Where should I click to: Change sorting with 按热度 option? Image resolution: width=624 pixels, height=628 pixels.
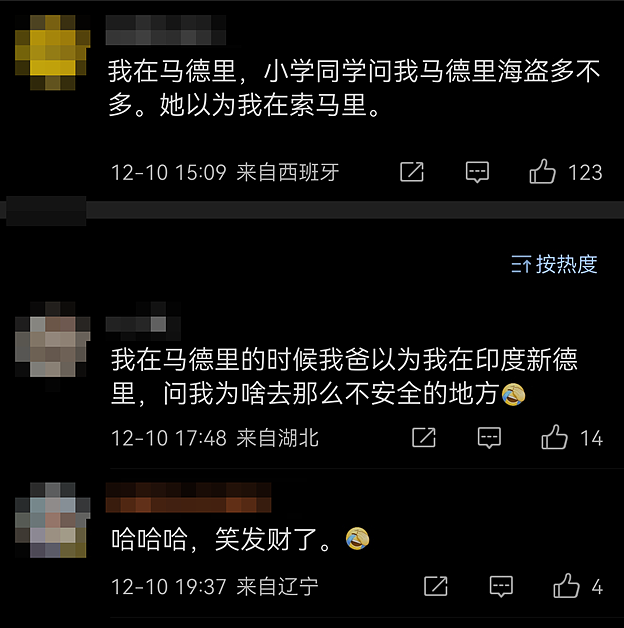pos(554,264)
